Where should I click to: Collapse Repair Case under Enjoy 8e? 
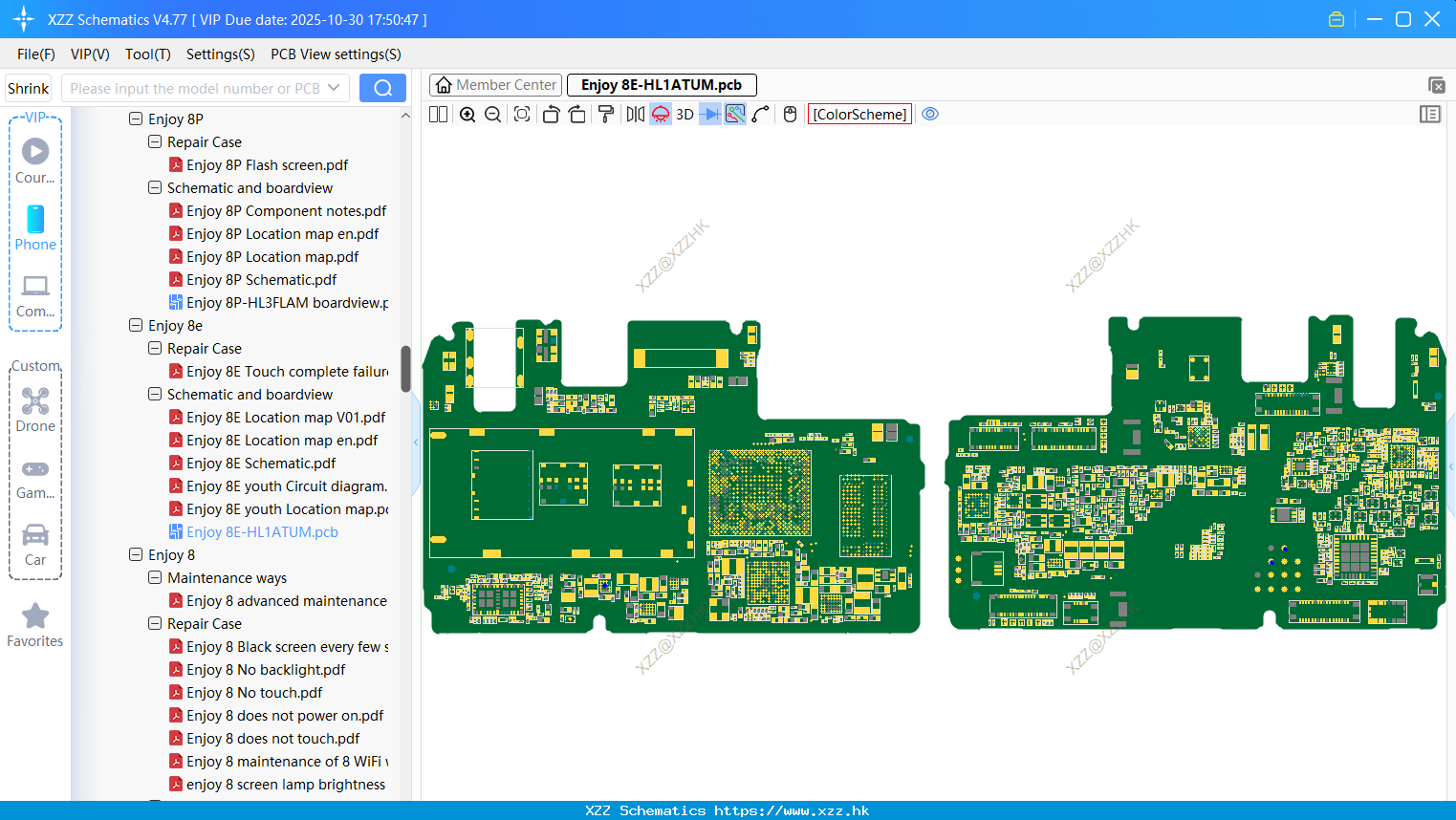pyautogui.click(x=155, y=348)
